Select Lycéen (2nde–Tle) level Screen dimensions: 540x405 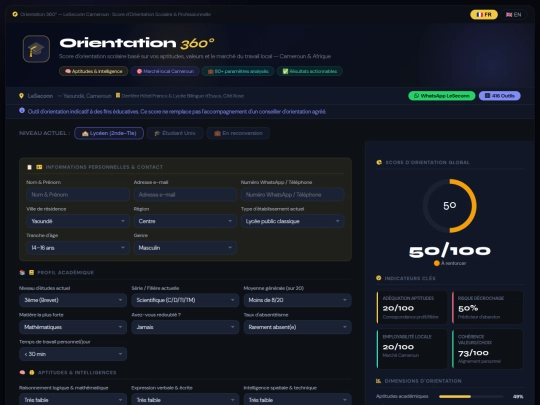point(109,133)
